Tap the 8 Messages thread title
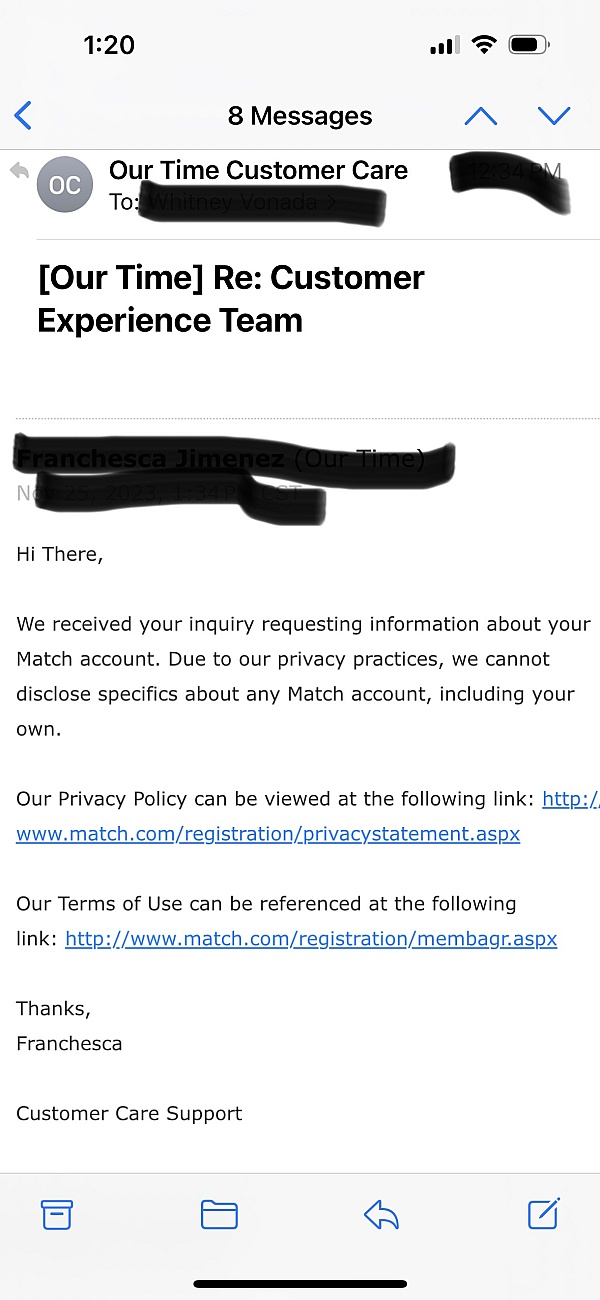600x1300 pixels. coord(300,116)
